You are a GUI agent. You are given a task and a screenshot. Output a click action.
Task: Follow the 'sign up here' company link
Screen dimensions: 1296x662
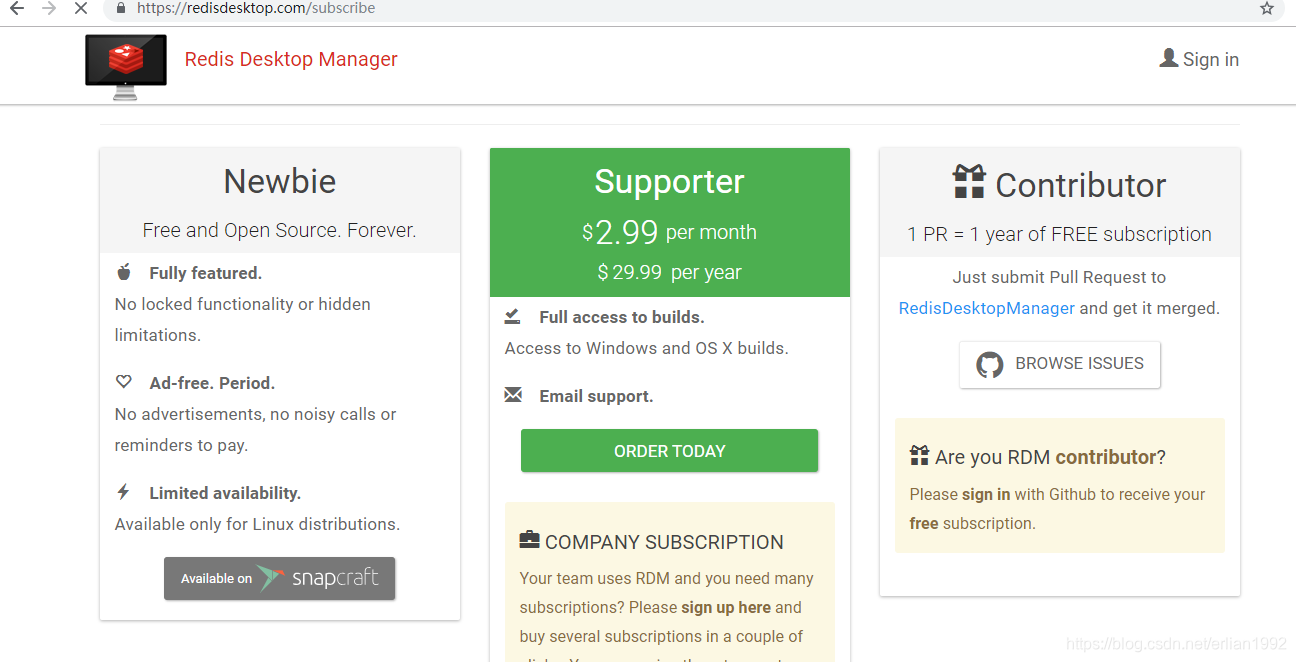[x=726, y=607]
